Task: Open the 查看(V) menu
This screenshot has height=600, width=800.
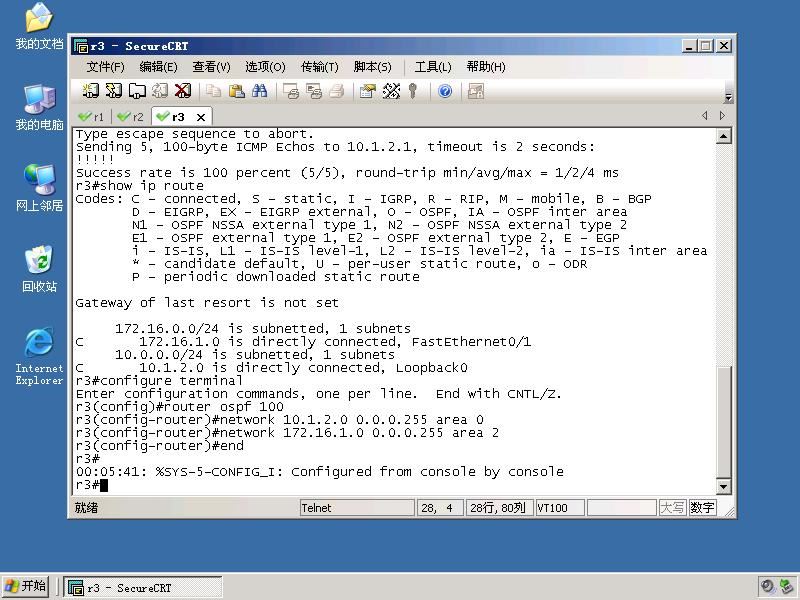Action: 211,67
